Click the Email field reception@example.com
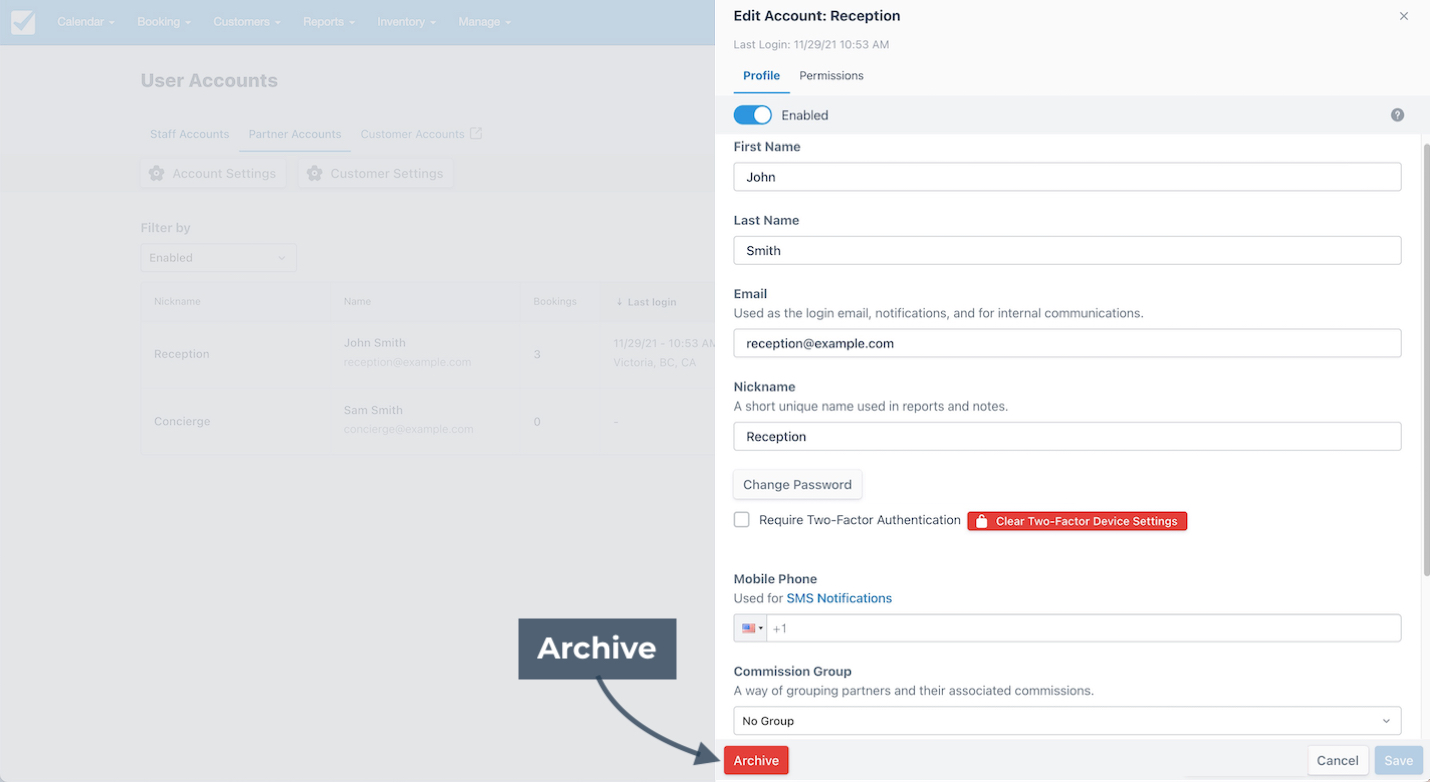The image size is (1430, 782). click(x=1067, y=343)
